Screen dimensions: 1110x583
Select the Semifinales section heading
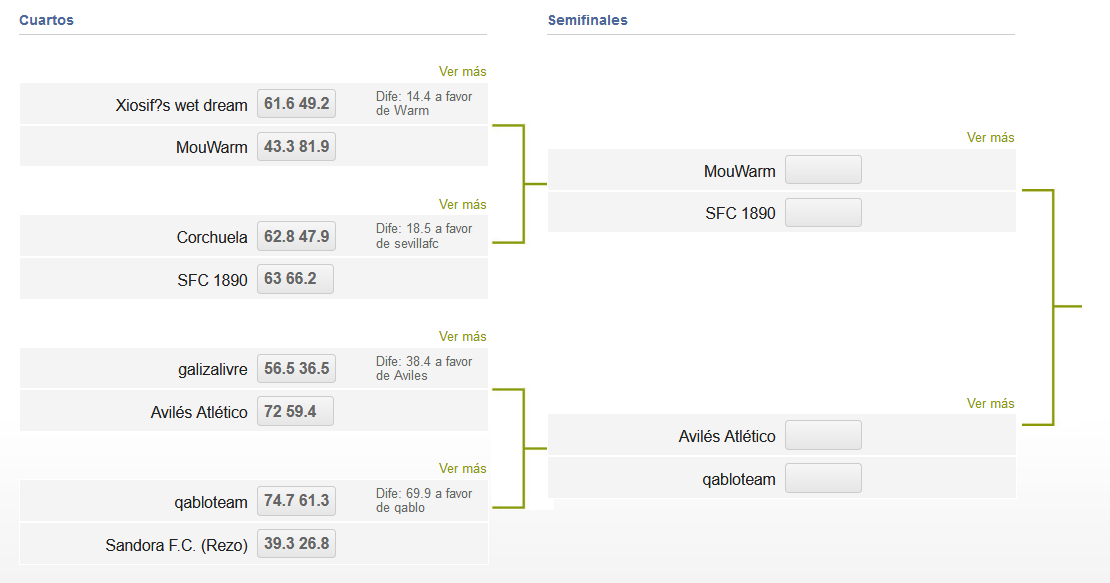[x=588, y=20]
